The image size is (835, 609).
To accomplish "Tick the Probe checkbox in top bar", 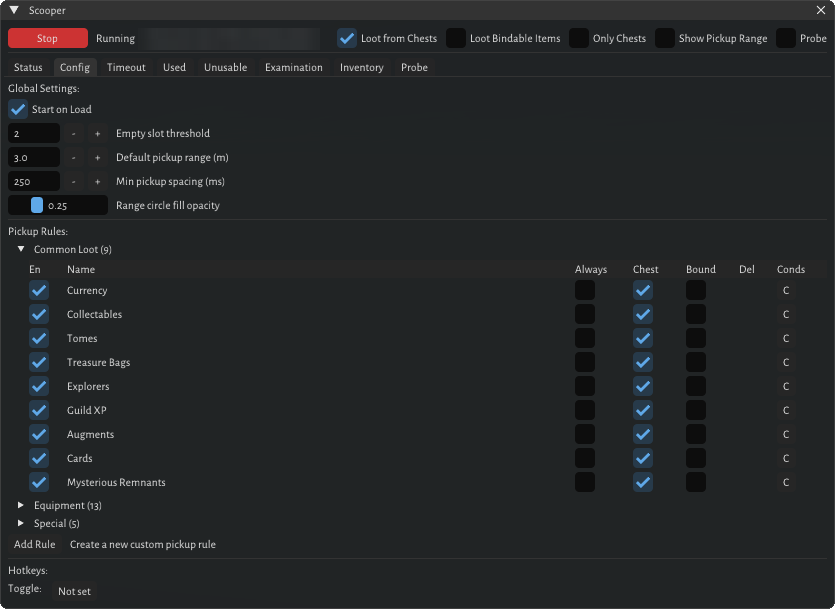I will [786, 38].
